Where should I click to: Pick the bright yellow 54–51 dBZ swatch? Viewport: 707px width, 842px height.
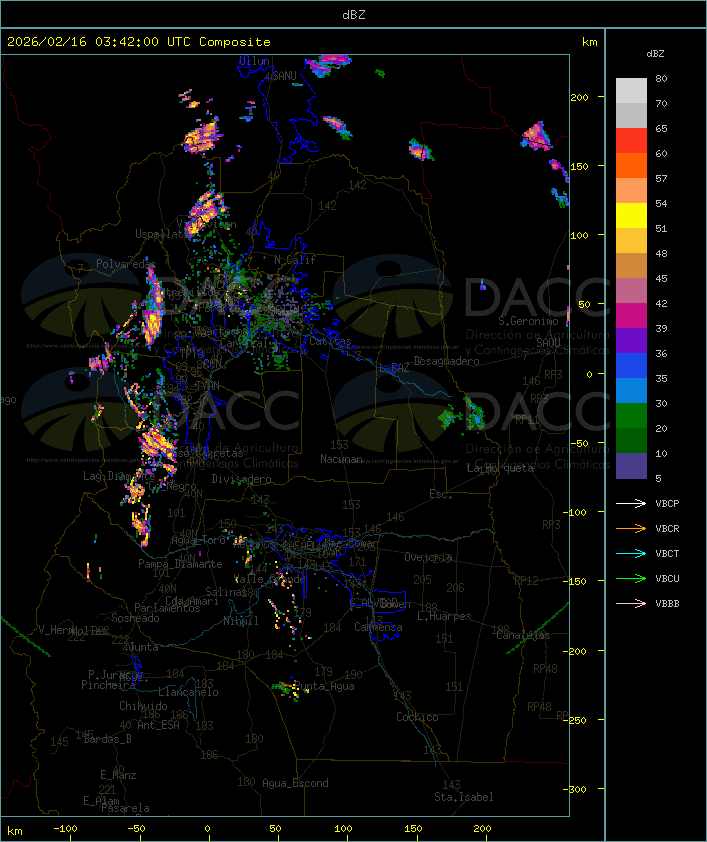pos(631,215)
